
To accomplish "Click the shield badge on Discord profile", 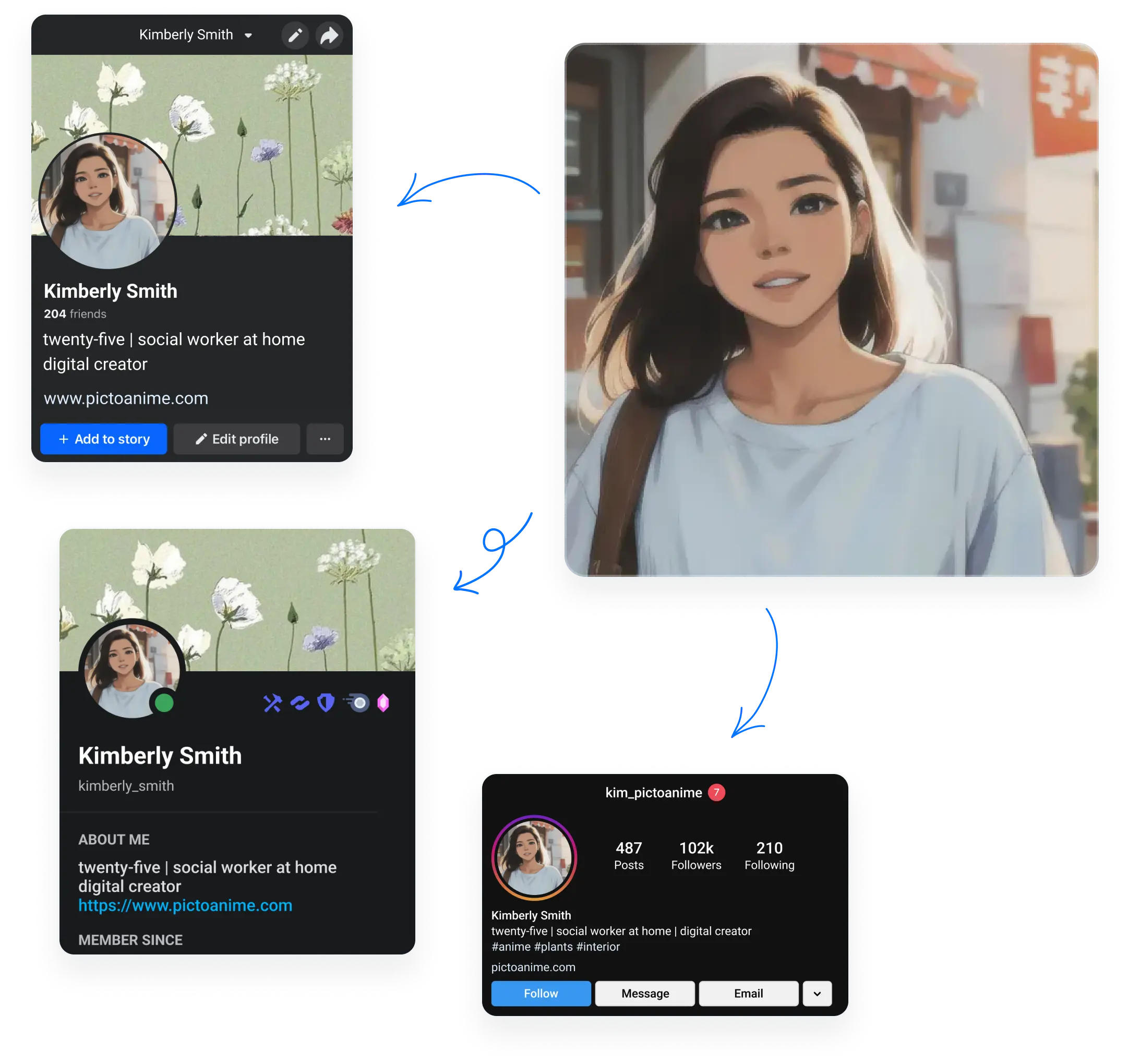I will (x=326, y=703).
